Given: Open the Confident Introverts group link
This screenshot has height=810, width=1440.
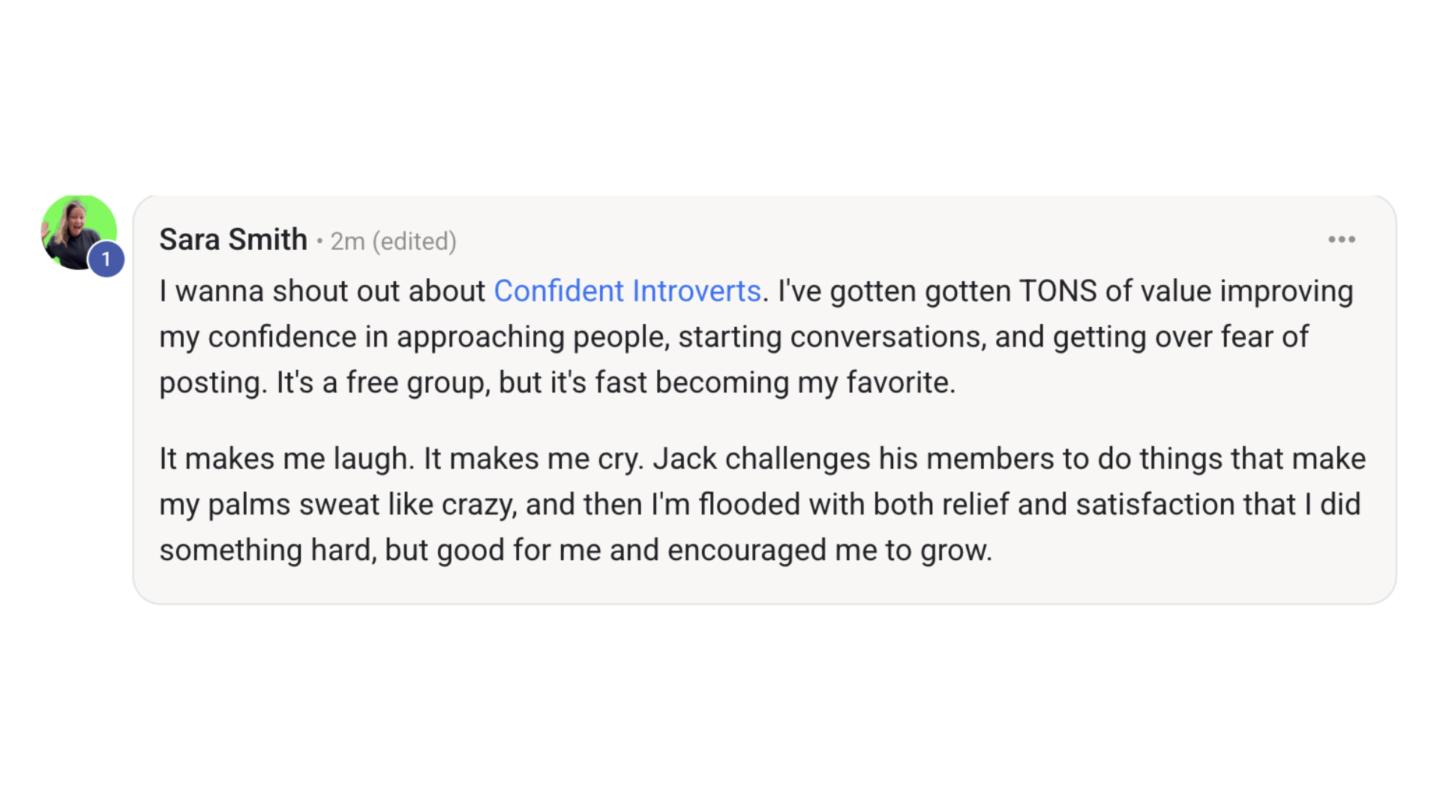Looking at the screenshot, I should [x=627, y=291].
